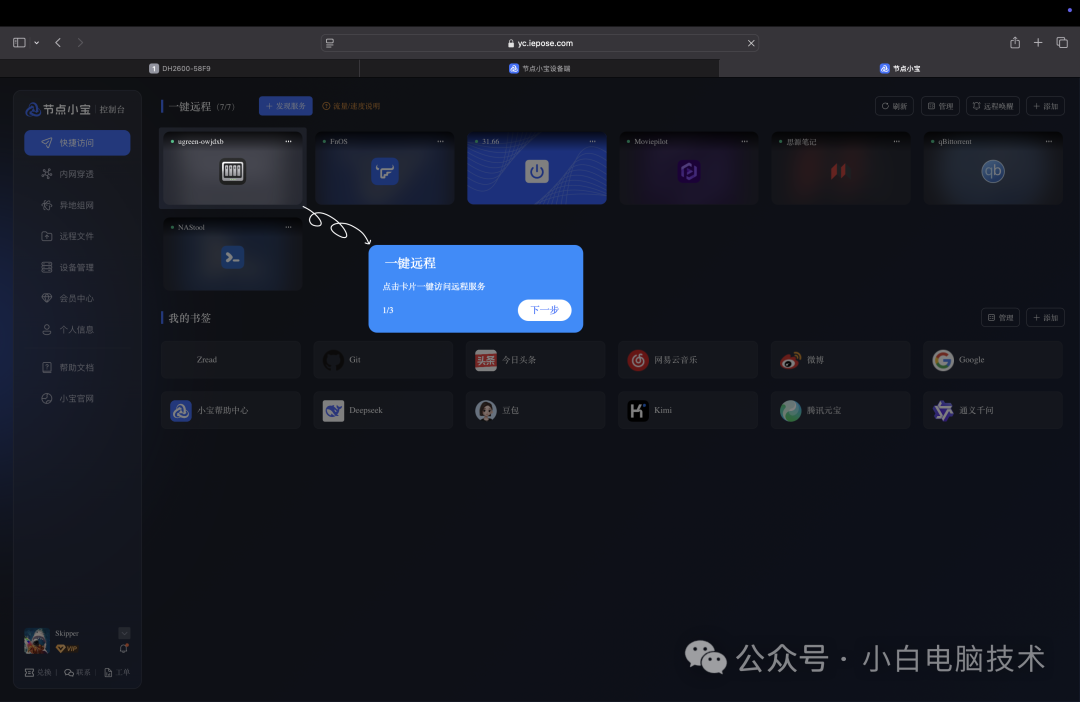Click the notification bell icon near Skipper
The height and width of the screenshot is (702, 1080).
124,648
